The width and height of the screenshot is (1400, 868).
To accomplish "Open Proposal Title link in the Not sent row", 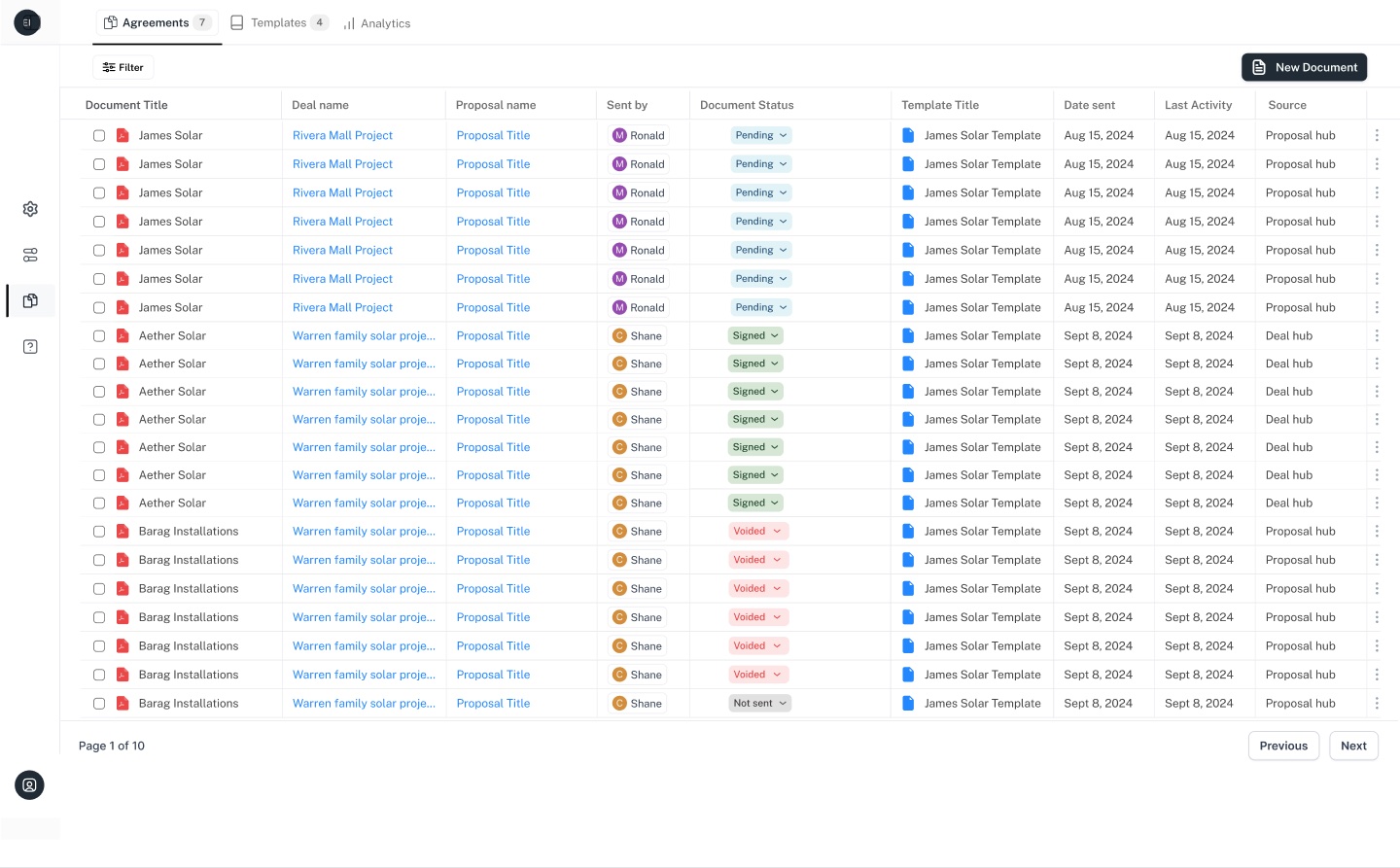I will pos(493,703).
